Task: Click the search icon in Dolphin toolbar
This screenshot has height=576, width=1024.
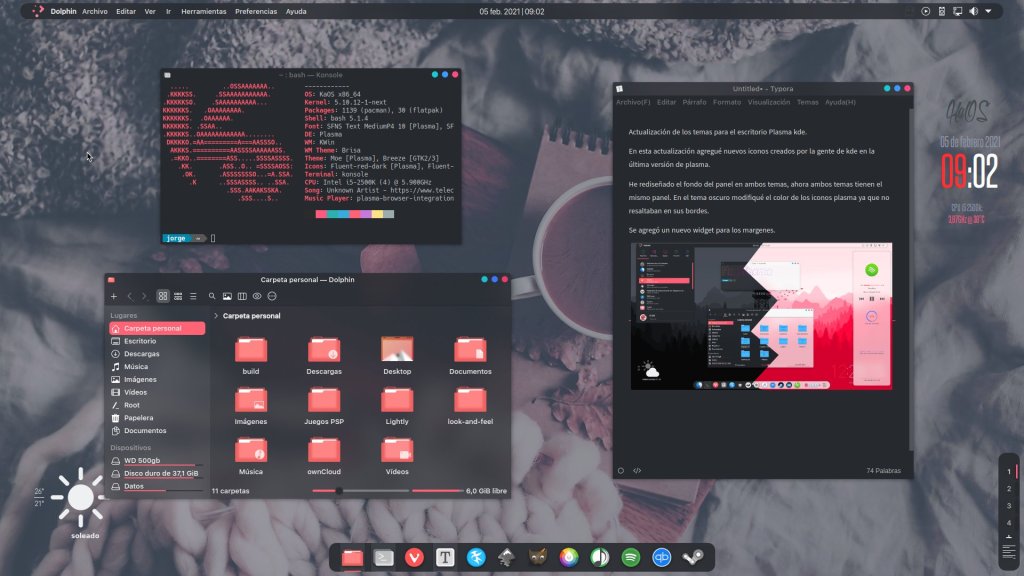Action: point(212,297)
